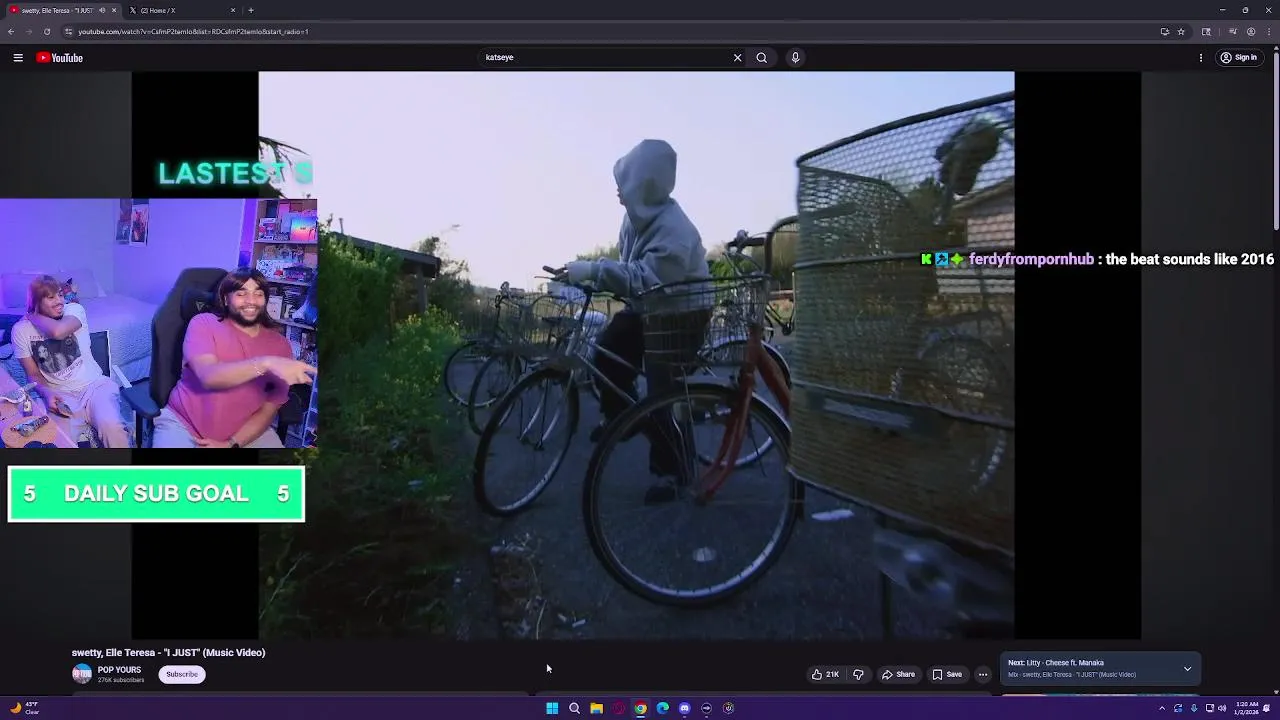Image resolution: width=1280 pixels, height=720 pixels.
Task: Expand the Next: Litty - Cheese mix panel
Action: pyautogui.click(x=1187, y=669)
